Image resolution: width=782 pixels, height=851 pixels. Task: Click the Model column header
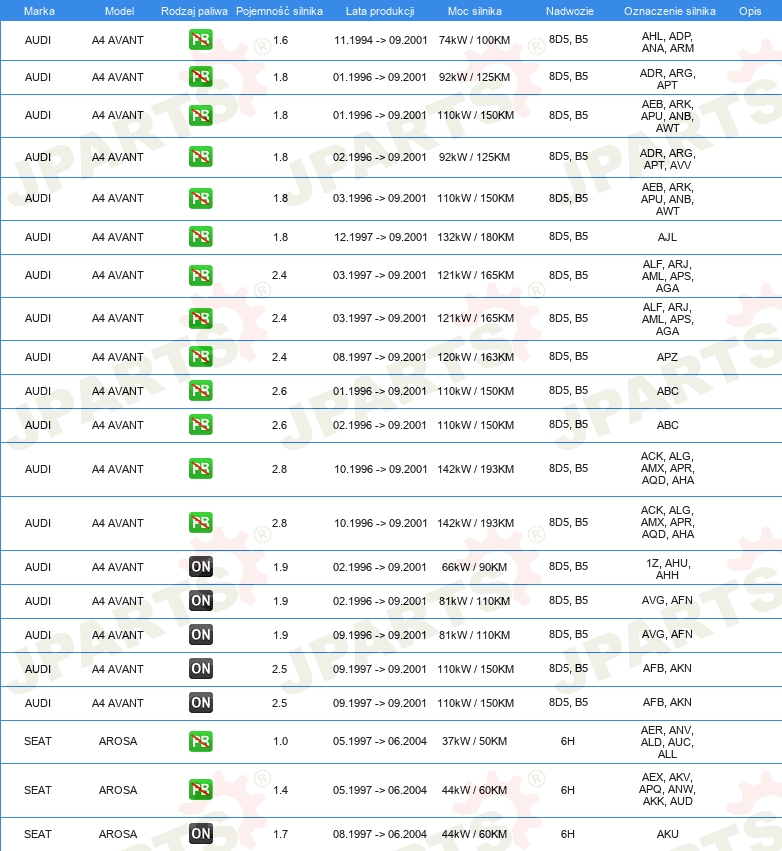119,11
